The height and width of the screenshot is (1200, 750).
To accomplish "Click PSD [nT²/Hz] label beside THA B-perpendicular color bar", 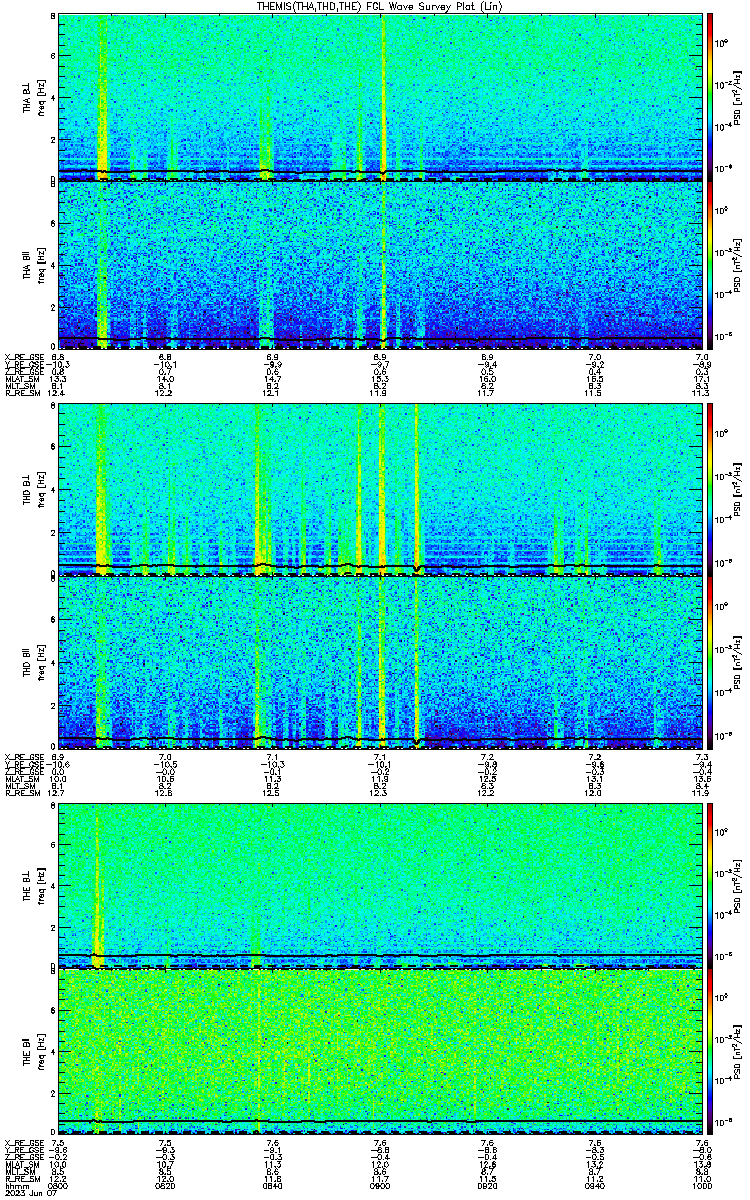I will click(x=737, y=97).
